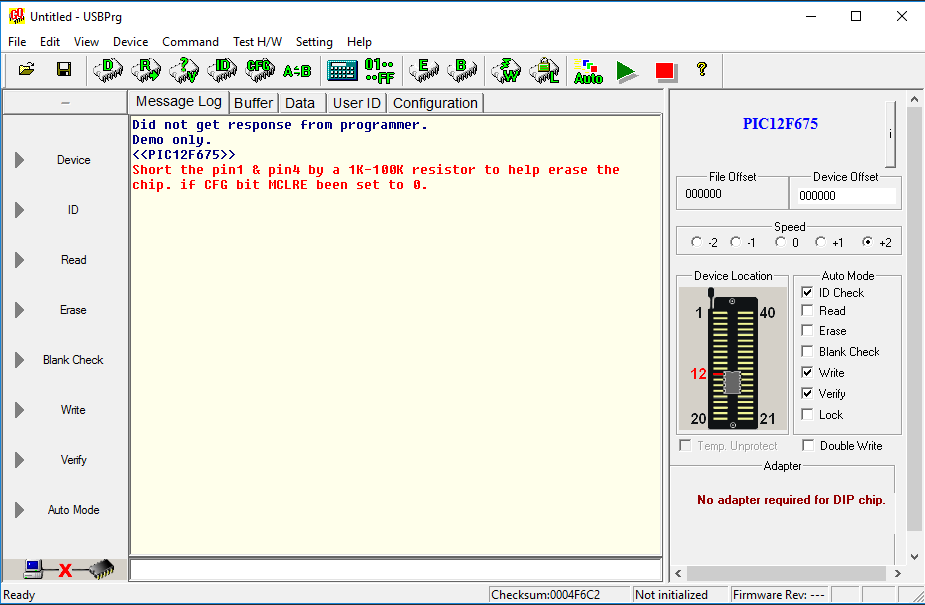The image size is (925, 605).
Task: Click the yellow question mark help icon
Action: pyautogui.click(x=701, y=70)
